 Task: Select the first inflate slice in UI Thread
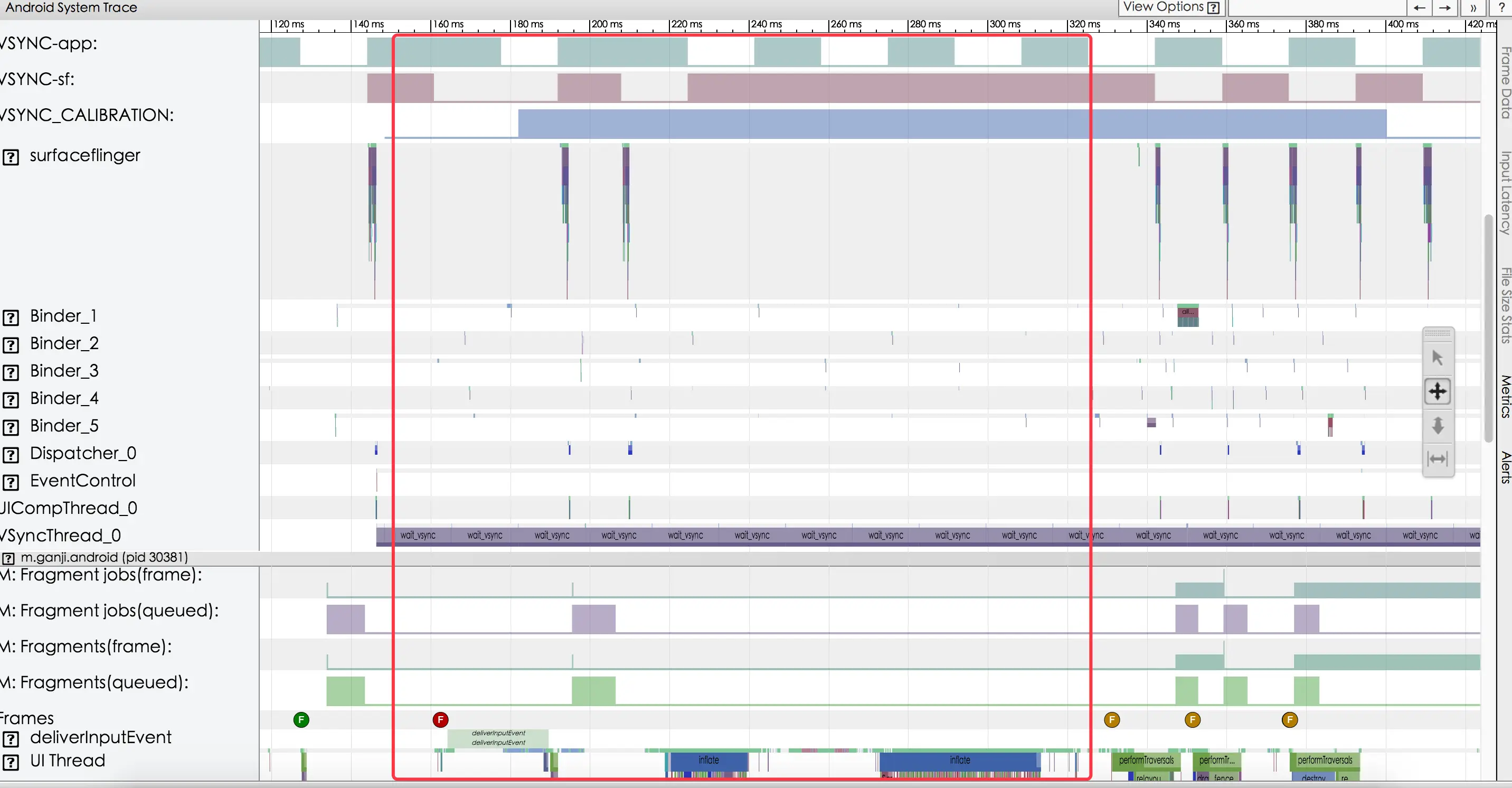point(709,761)
